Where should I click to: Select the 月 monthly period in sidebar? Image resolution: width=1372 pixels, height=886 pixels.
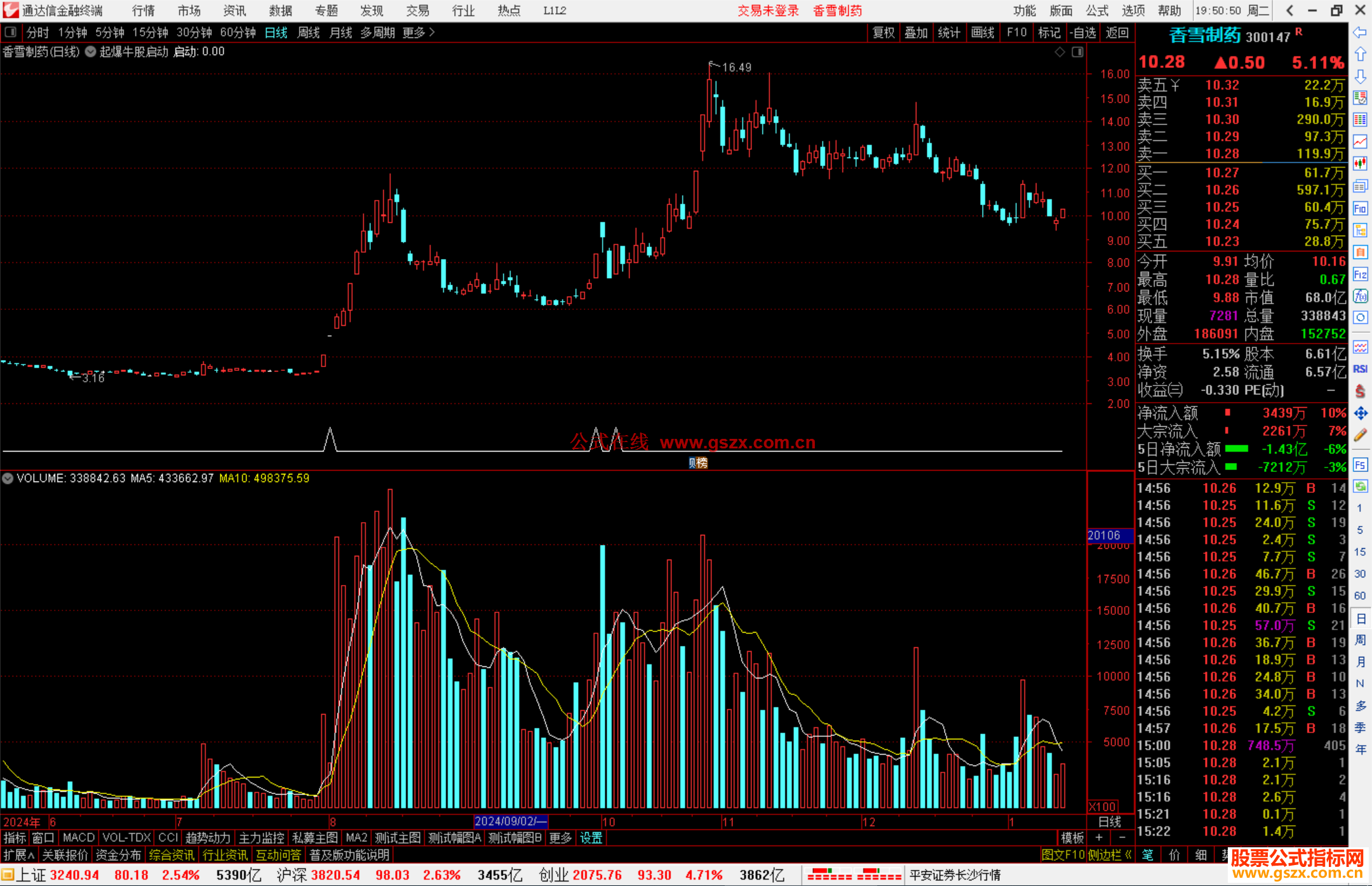coord(1360,662)
